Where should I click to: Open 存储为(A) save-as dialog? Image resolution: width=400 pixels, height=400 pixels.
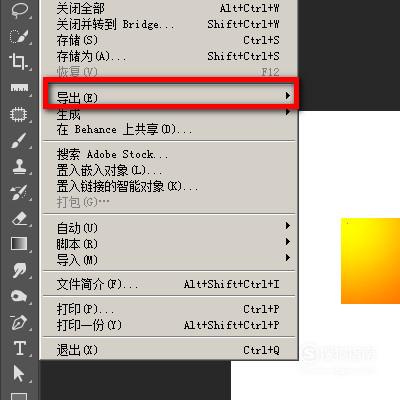click(169, 56)
